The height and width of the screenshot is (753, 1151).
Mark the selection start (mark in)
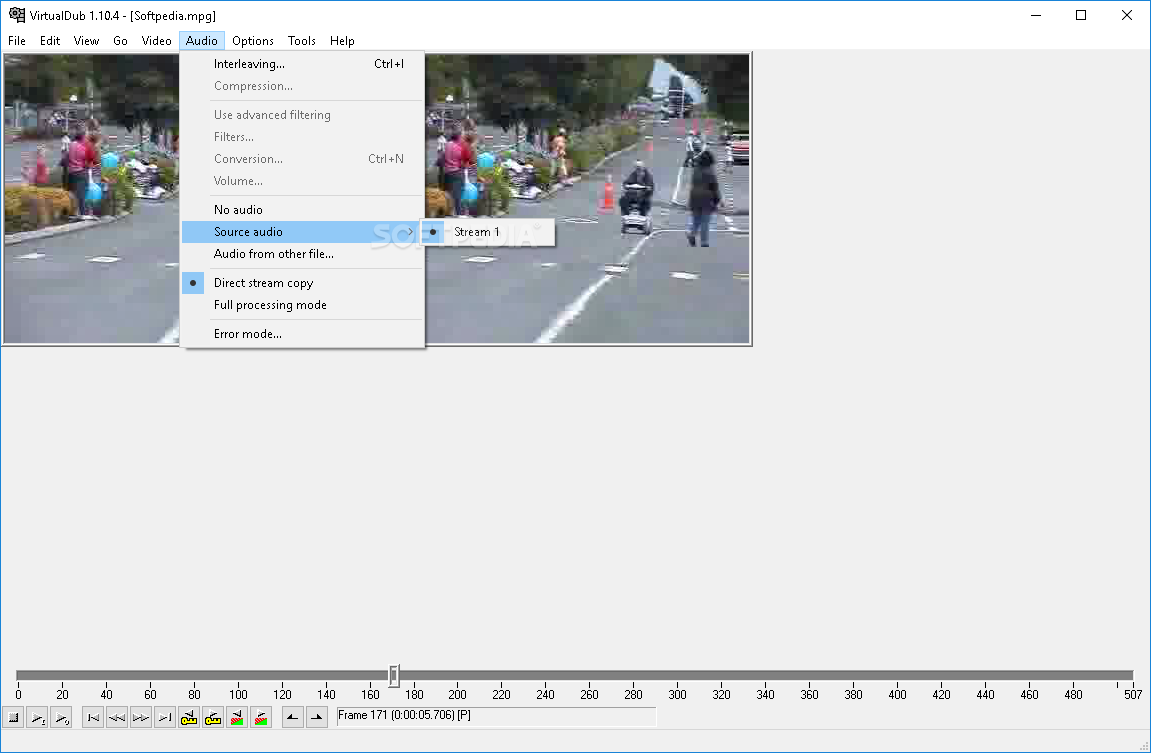pos(292,717)
